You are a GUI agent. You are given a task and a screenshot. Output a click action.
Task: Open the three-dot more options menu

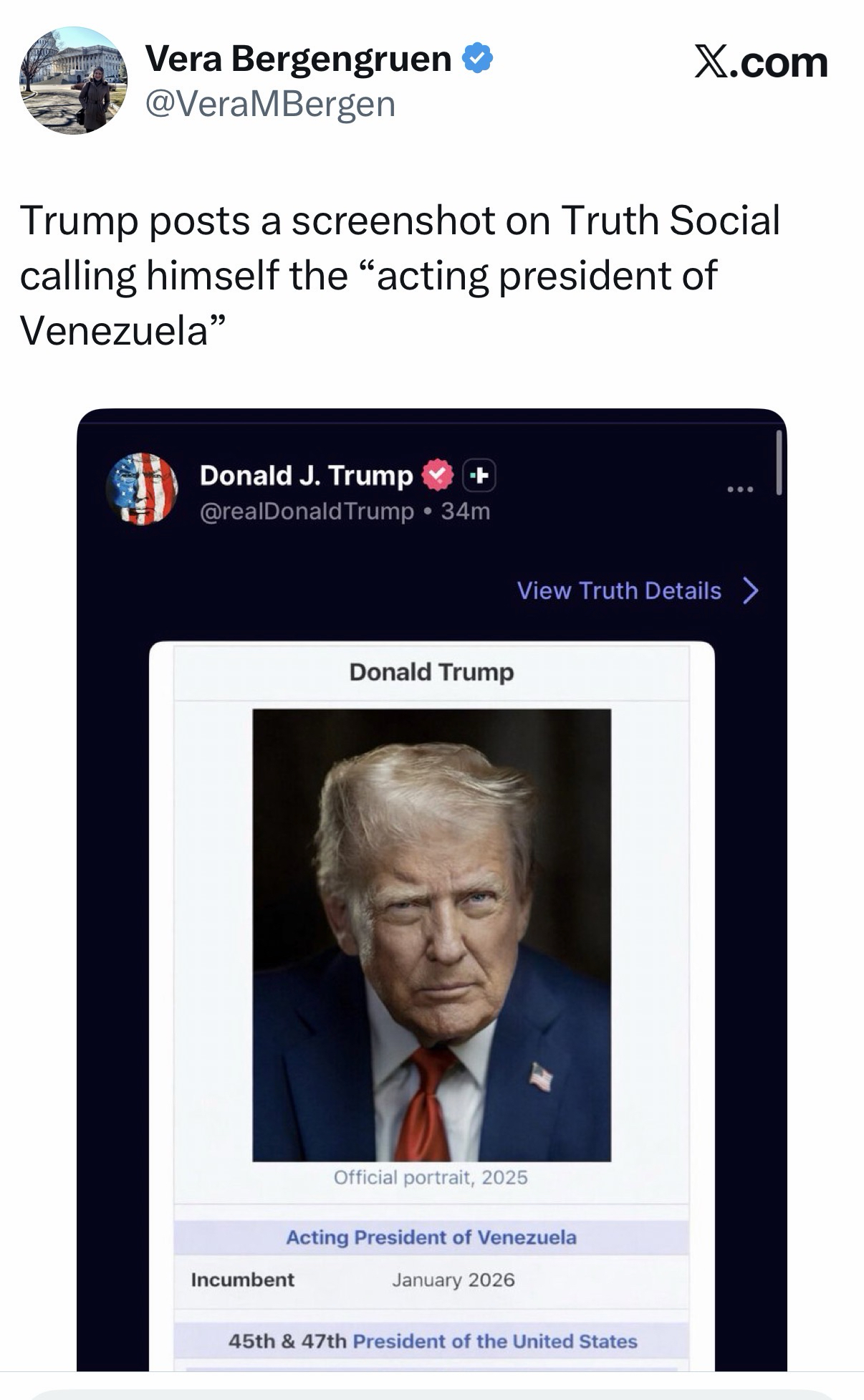tap(739, 490)
